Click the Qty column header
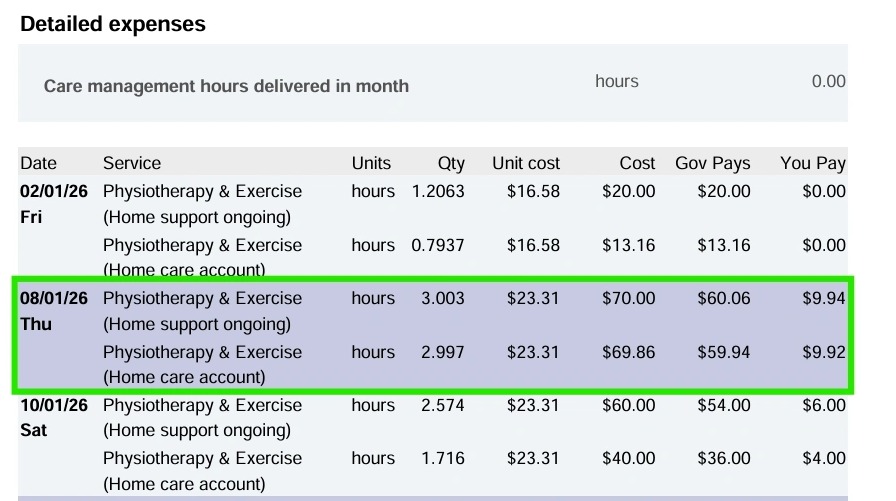Image resolution: width=896 pixels, height=501 pixels. coord(451,163)
